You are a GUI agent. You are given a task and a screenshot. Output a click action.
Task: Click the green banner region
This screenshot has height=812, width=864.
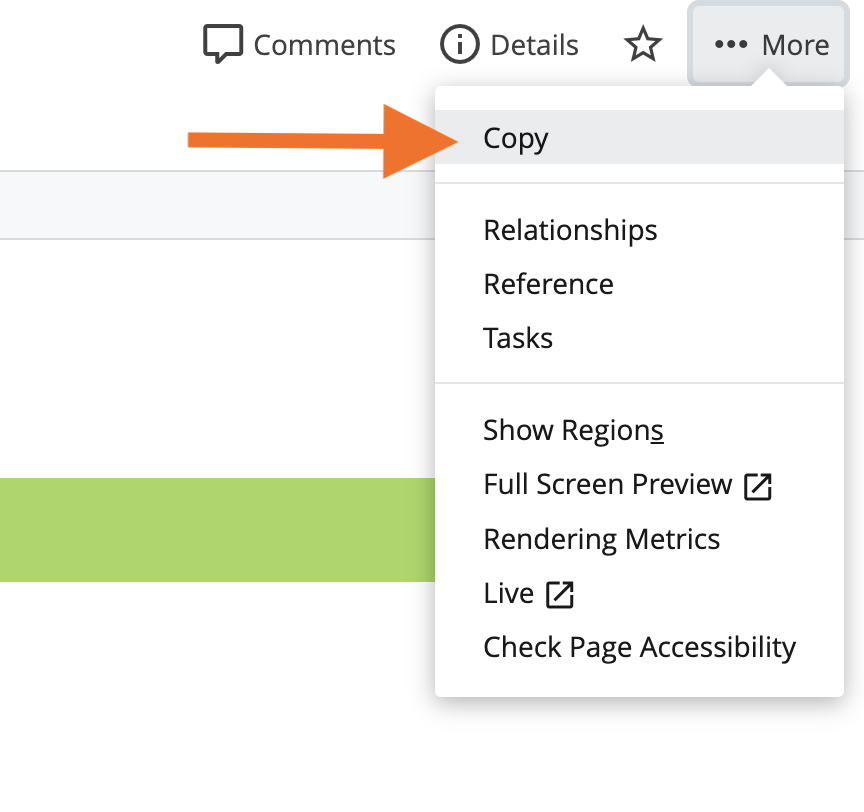tap(217, 529)
